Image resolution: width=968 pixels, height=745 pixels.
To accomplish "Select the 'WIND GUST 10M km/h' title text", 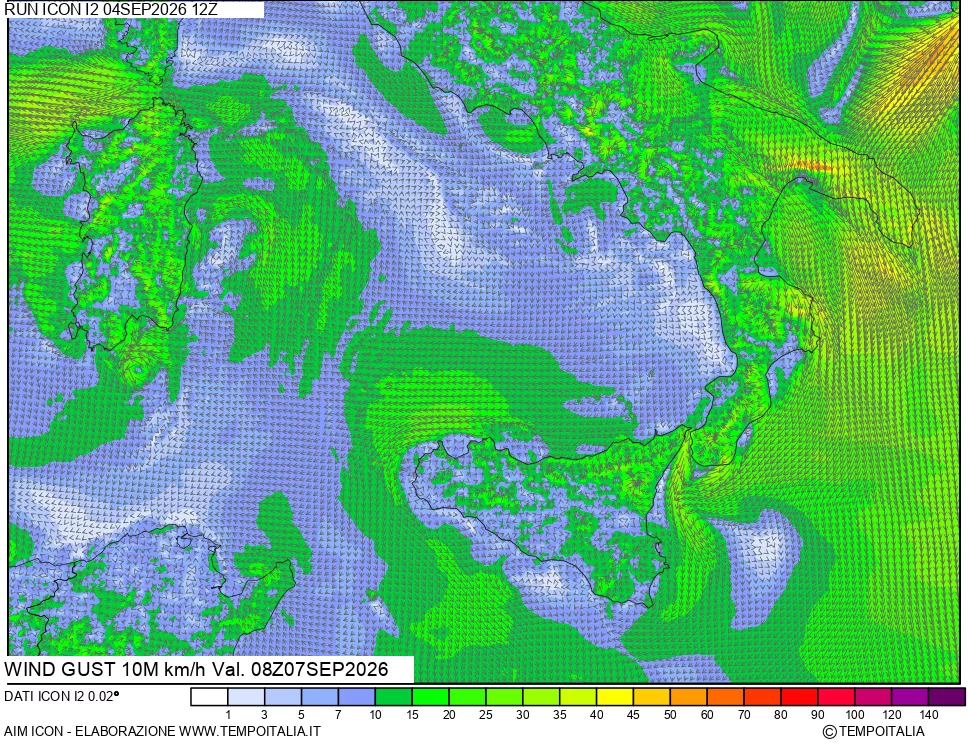I will coord(106,669).
